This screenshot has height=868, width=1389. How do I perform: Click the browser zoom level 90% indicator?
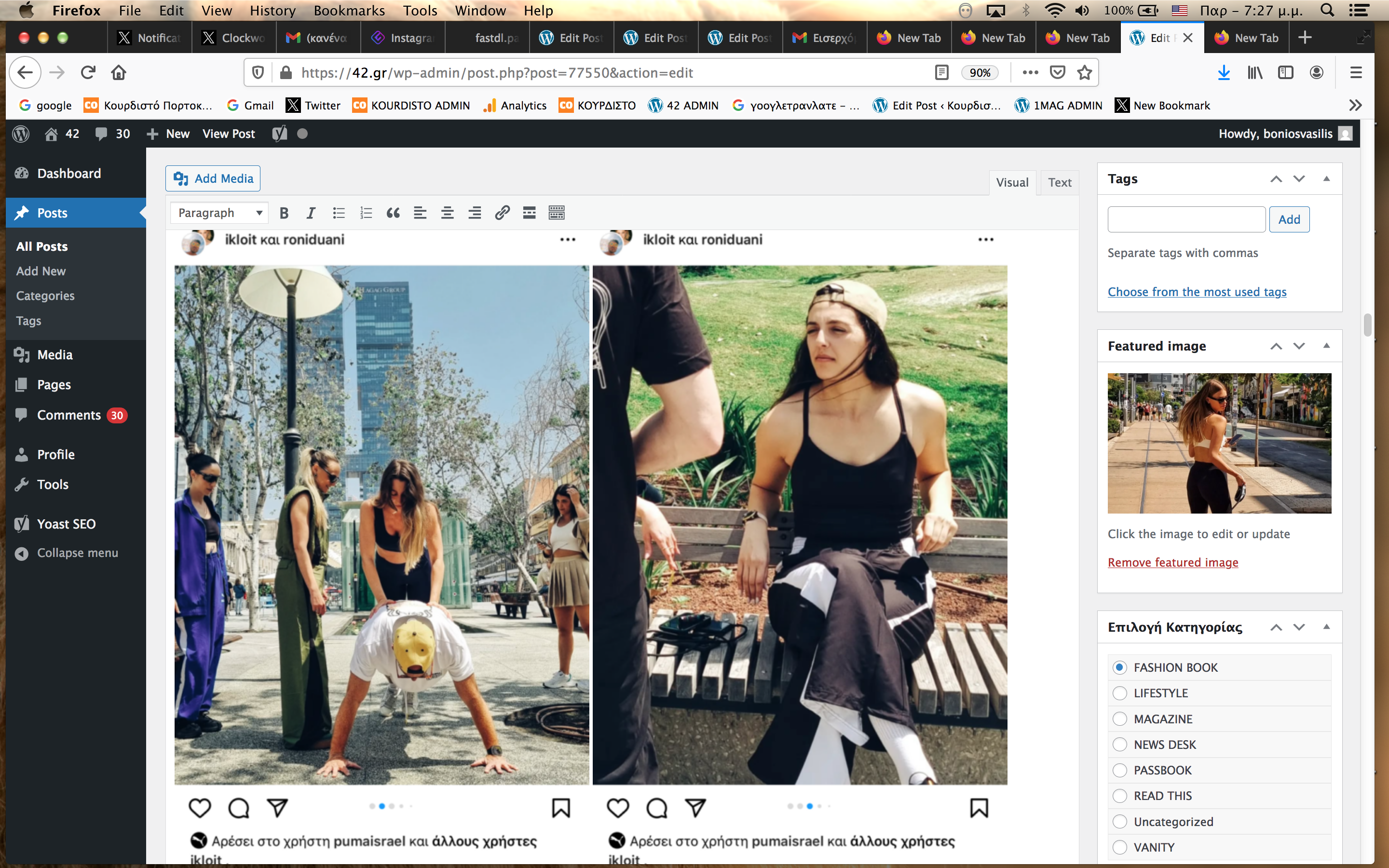(x=980, y=72)
